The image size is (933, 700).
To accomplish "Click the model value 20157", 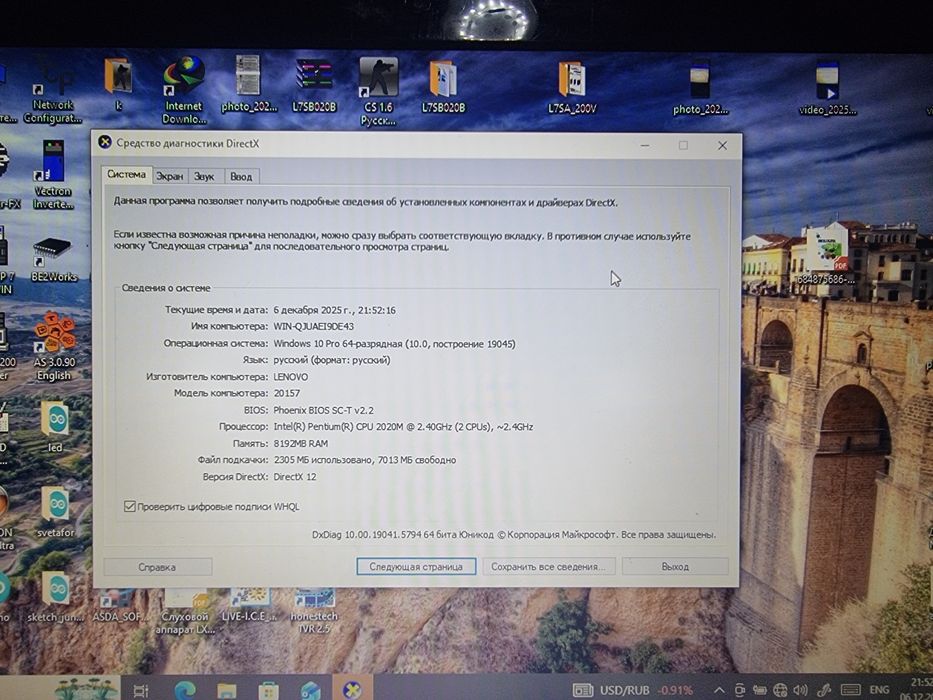I will click(286, 393).
